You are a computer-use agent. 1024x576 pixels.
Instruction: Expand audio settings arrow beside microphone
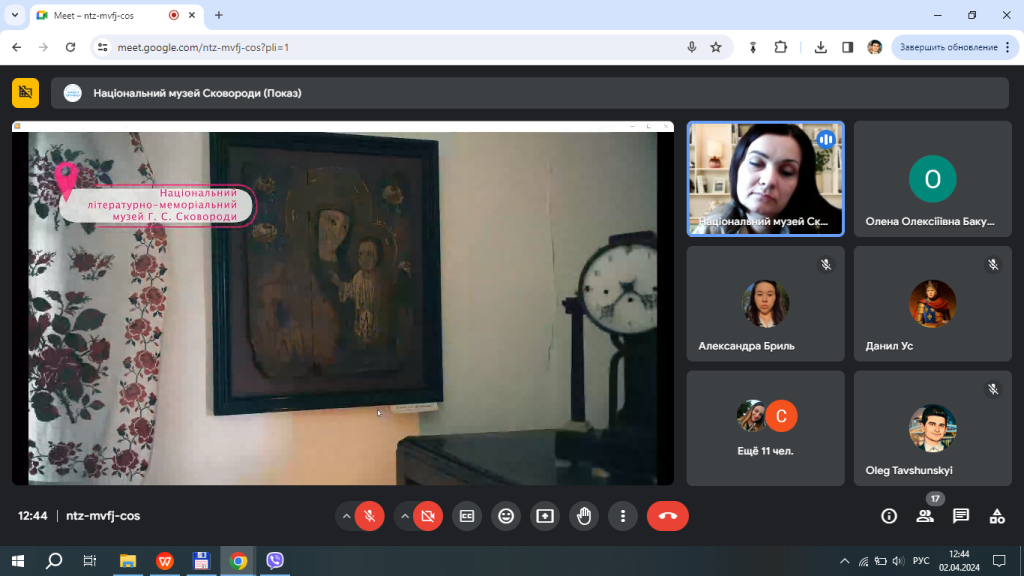pyautogui.click(x=346, y=516)
